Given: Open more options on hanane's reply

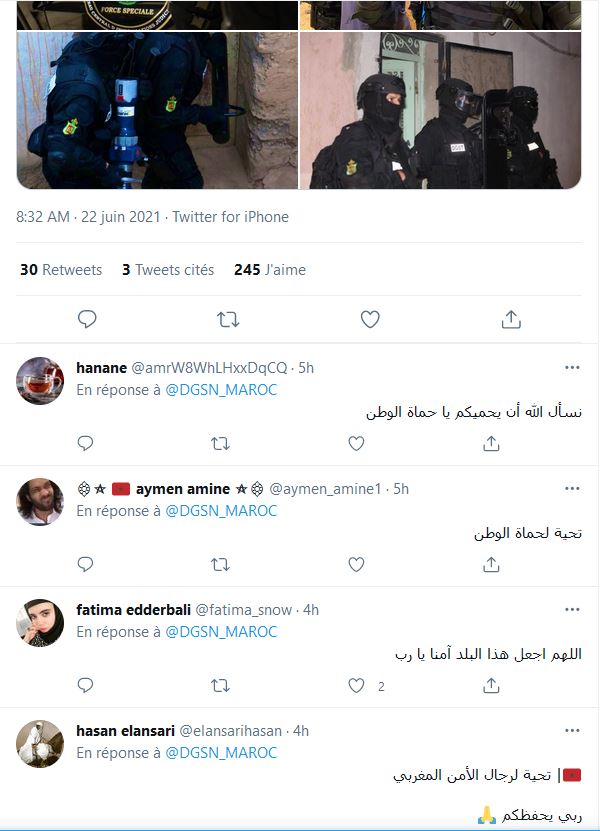Looking at the screenshot, I should tap(572, 367).
